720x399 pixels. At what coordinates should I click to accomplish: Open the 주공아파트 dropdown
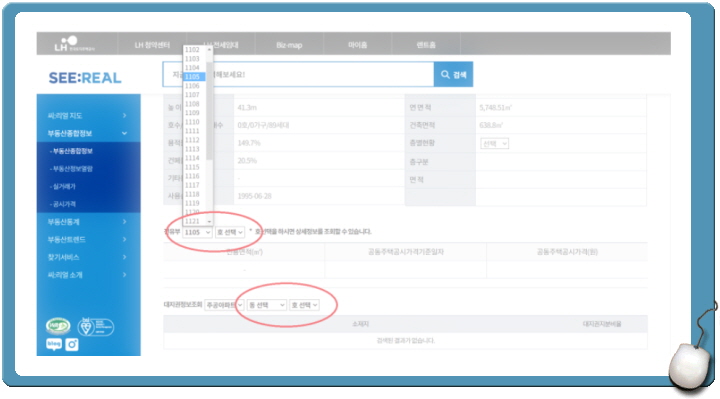pos(224,305)
